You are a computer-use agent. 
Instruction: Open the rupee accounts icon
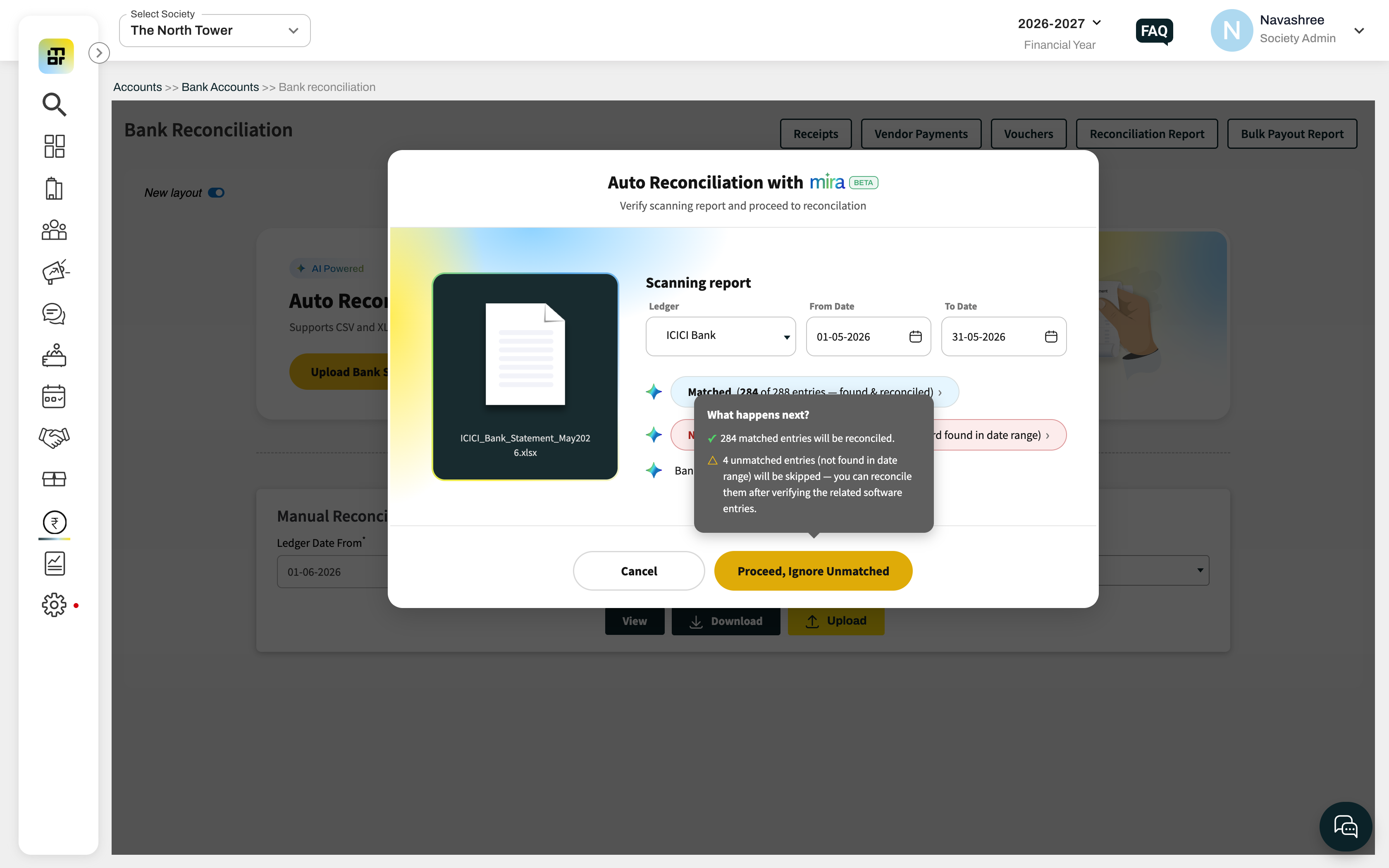click(55, 522)
